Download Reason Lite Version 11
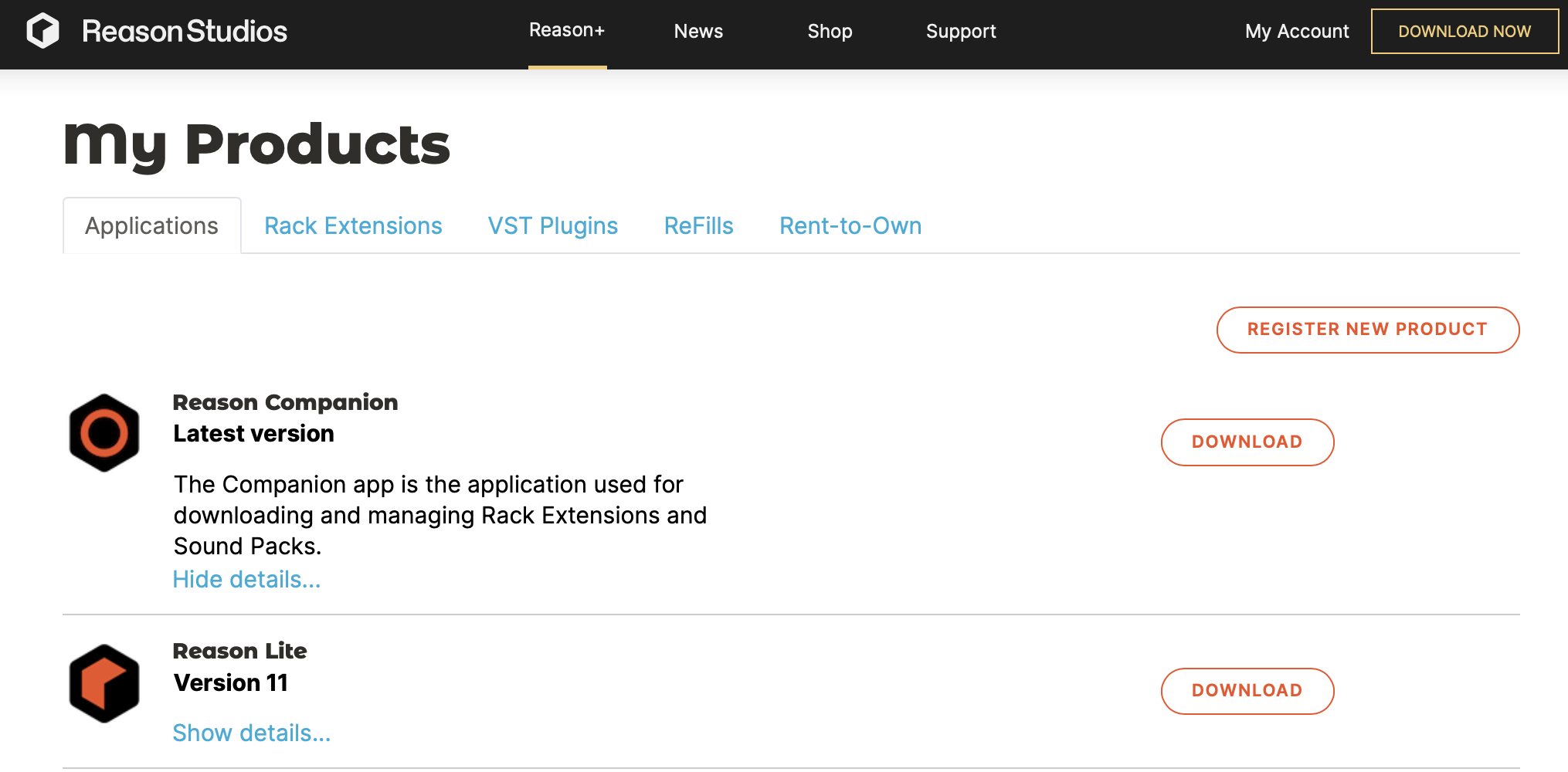 [x=1247, y=691]
